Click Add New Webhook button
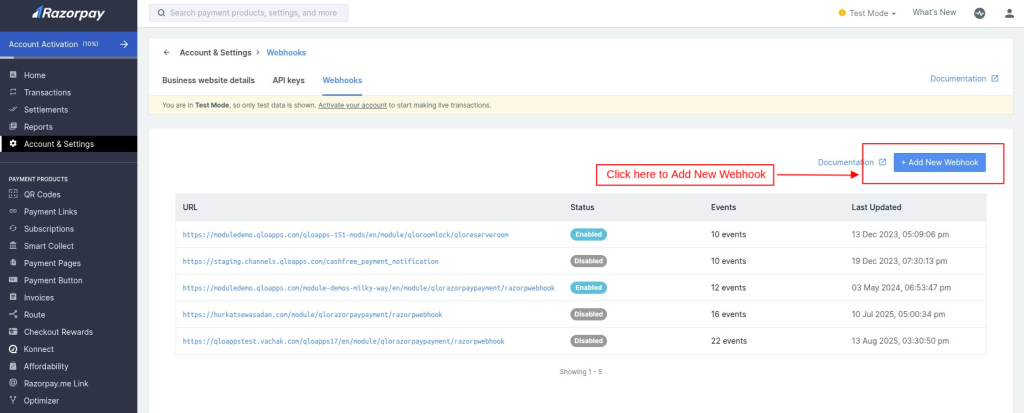Screen dimensions: 1024x413 (939, 162)
